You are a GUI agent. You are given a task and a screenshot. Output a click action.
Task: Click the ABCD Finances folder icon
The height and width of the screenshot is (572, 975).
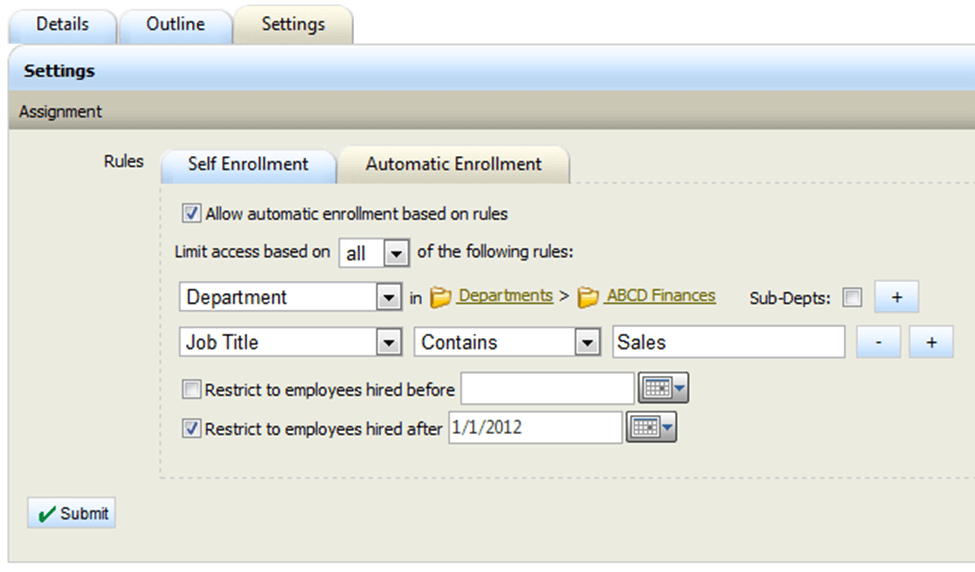588,297
